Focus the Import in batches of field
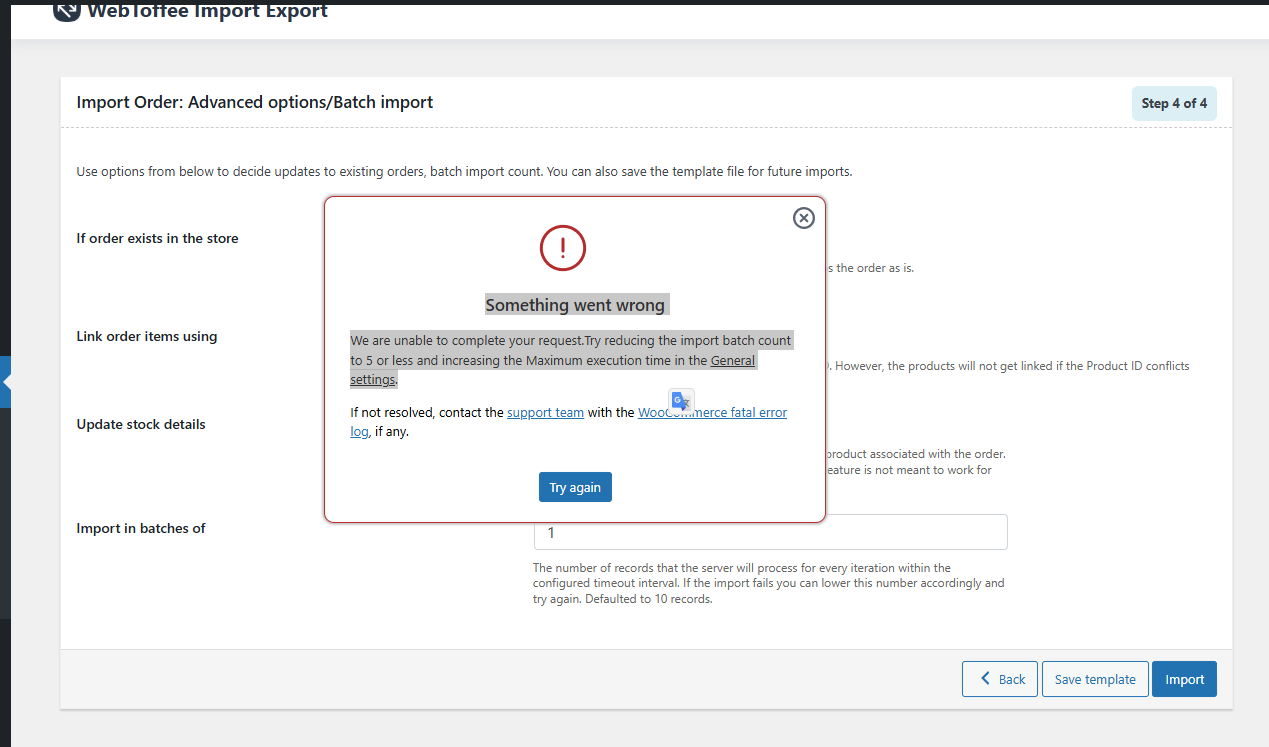 [770, 532]
